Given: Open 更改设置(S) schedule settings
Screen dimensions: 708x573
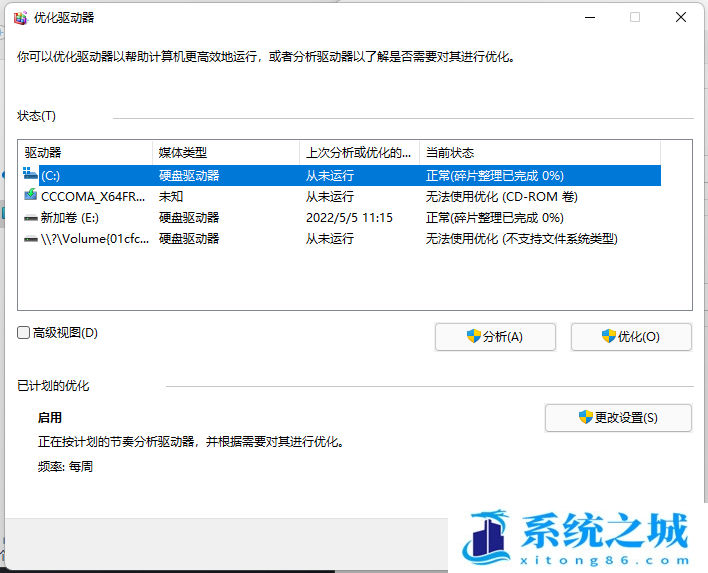Looking at the screenshot, I should (x=618, y=417).
